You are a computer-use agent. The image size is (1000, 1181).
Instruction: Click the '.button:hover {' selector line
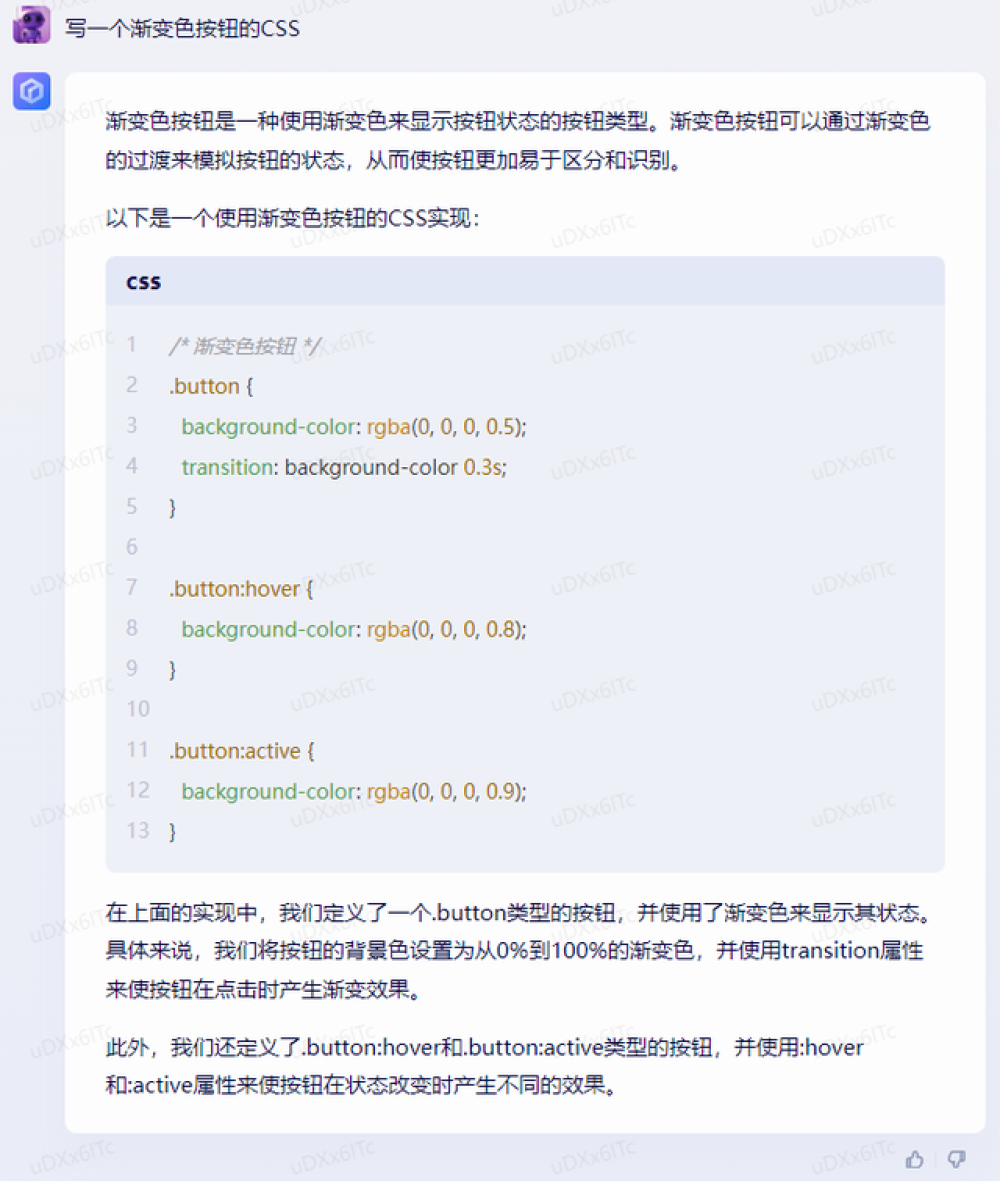(241, 589)
